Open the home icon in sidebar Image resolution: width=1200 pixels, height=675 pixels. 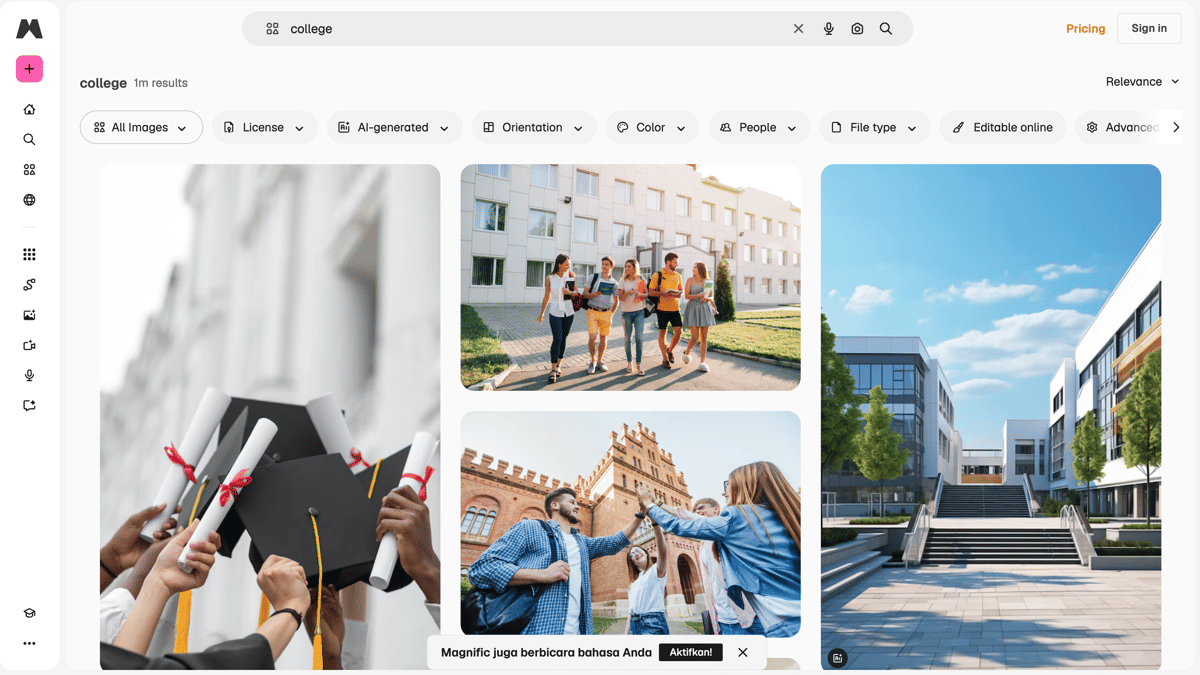(x=29, y=110)
